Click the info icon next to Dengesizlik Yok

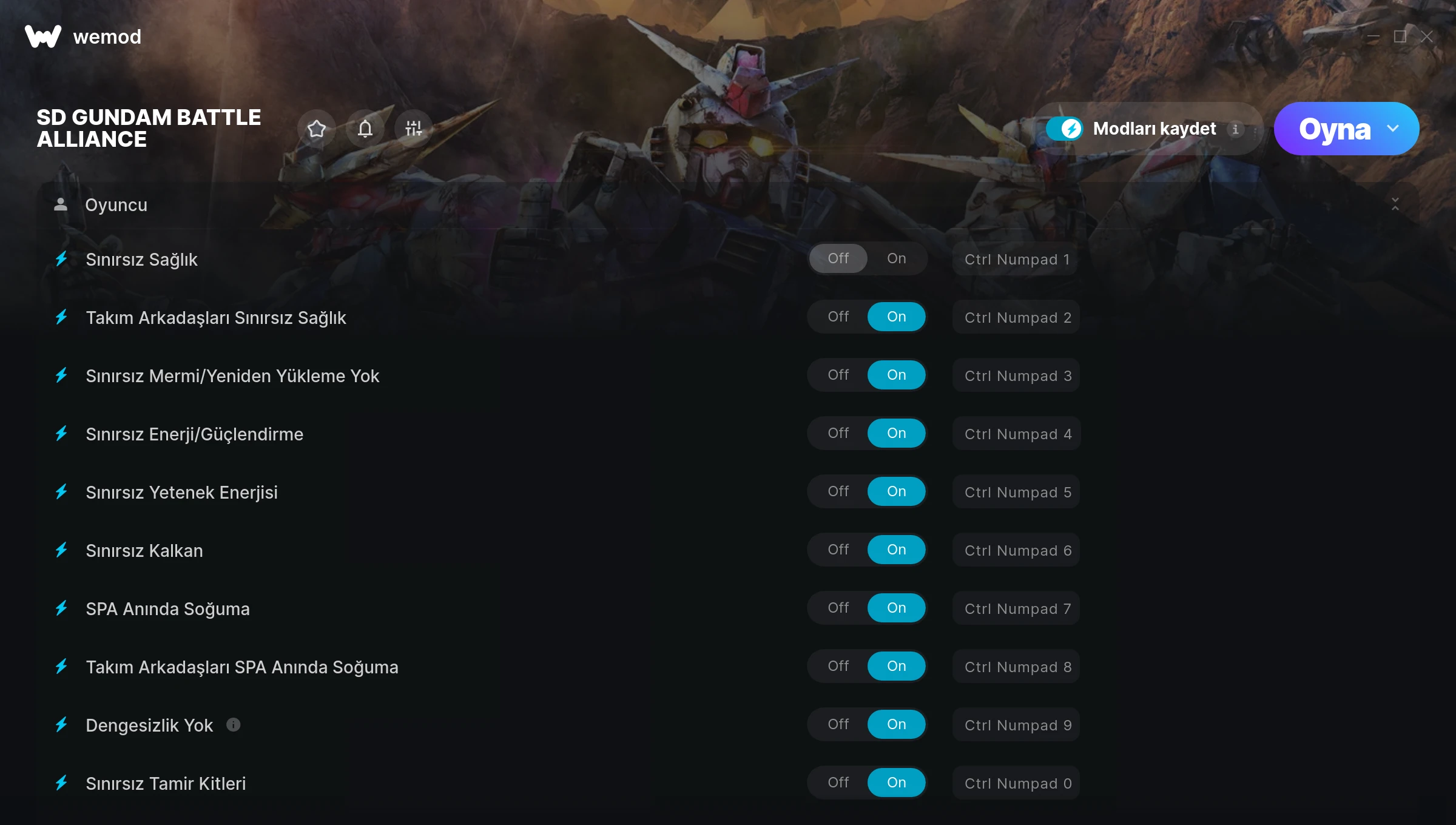234,724
